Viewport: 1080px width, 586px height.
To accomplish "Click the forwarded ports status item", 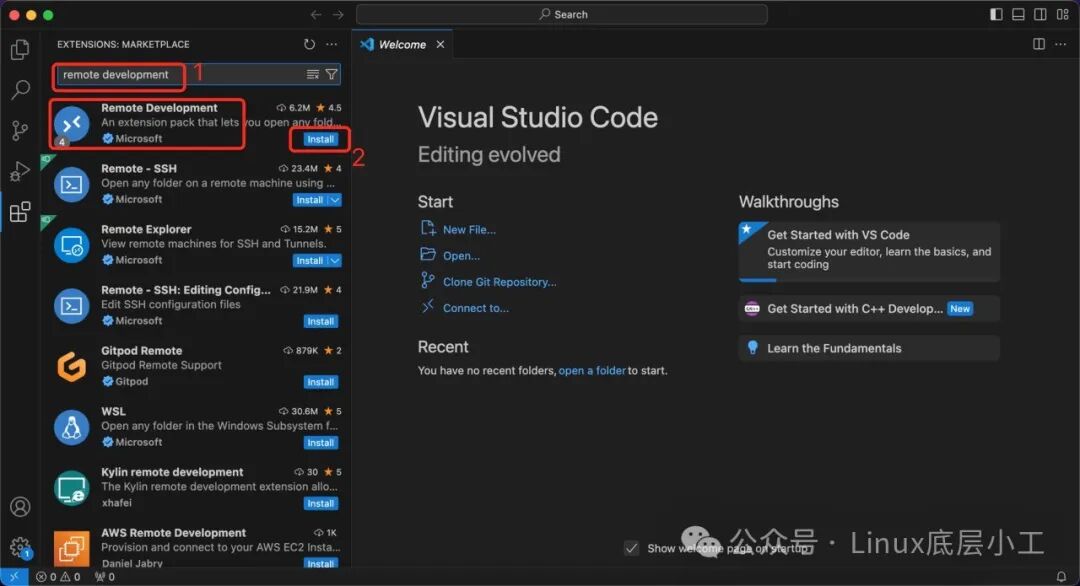I will pyautogui.click(x=105, y=577).
